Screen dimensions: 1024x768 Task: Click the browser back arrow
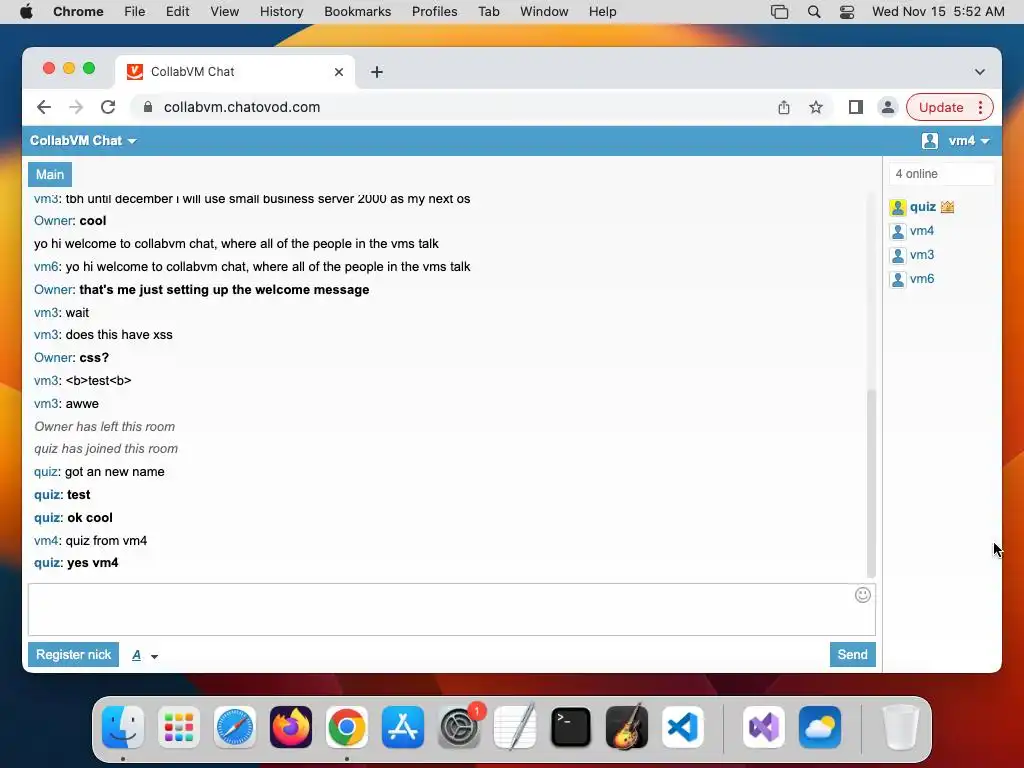(x=44, y=107)
